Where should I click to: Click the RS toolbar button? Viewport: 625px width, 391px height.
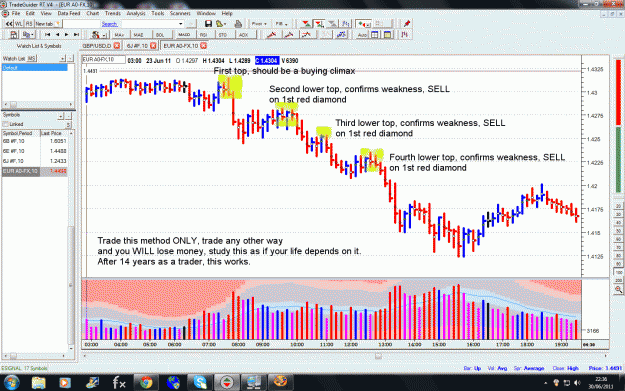(x=29, y=24)
